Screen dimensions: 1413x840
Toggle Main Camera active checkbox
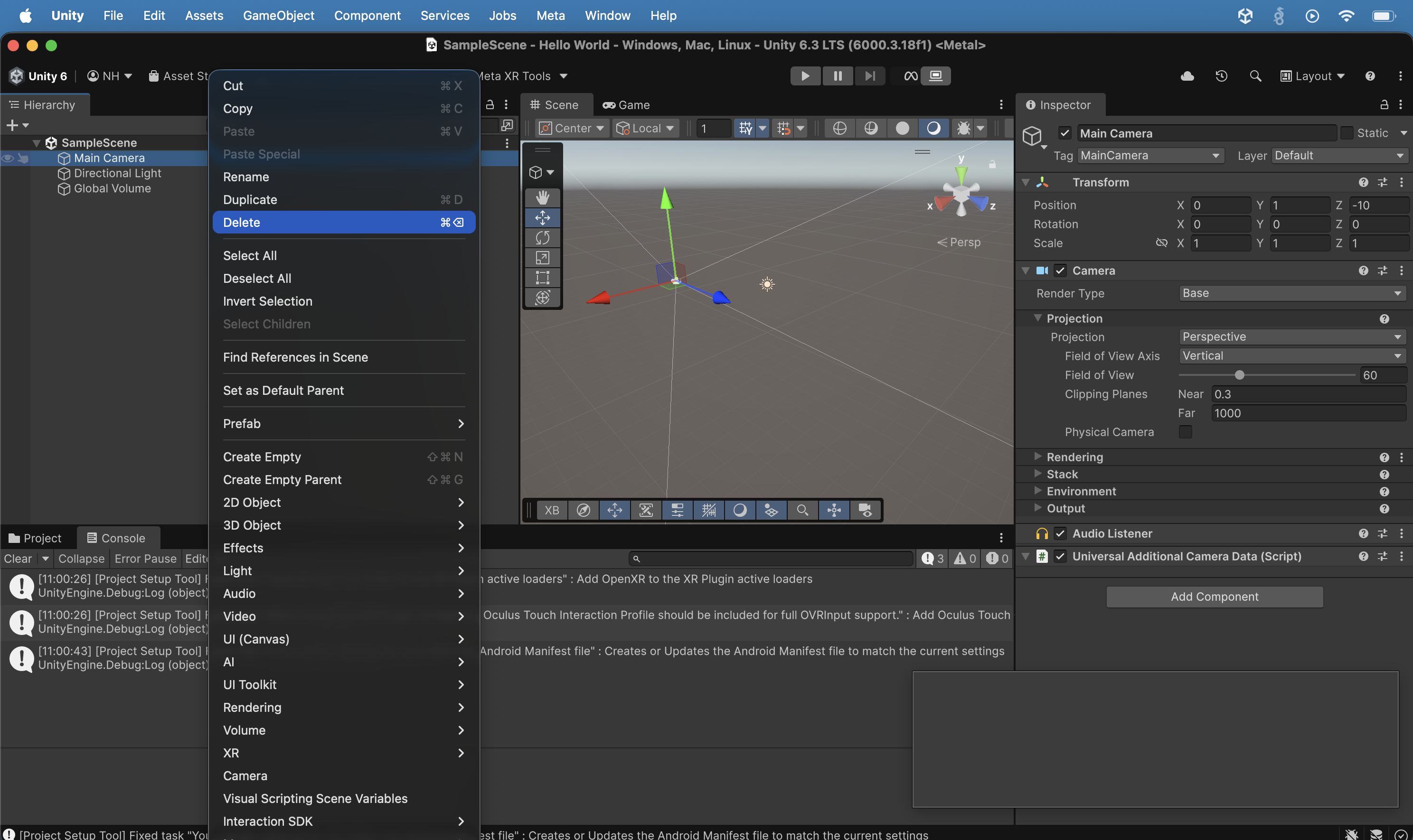[1064, 133]
